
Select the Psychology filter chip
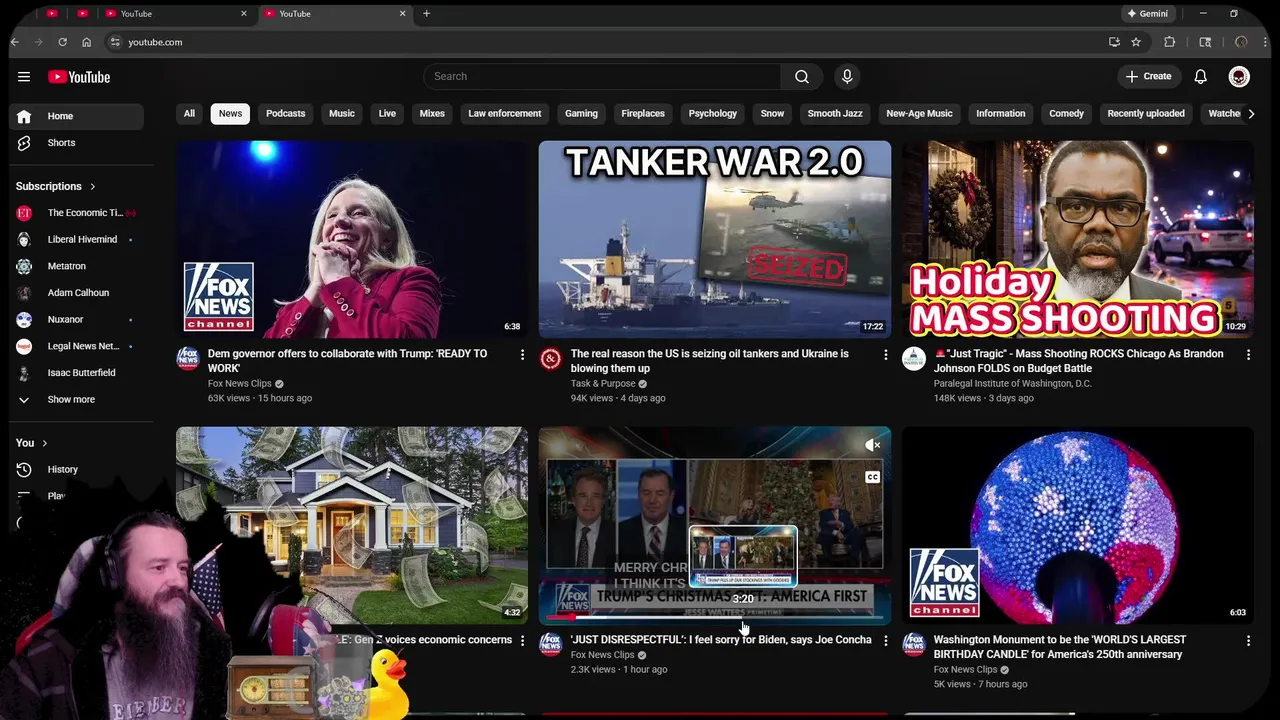pos(713,114)
